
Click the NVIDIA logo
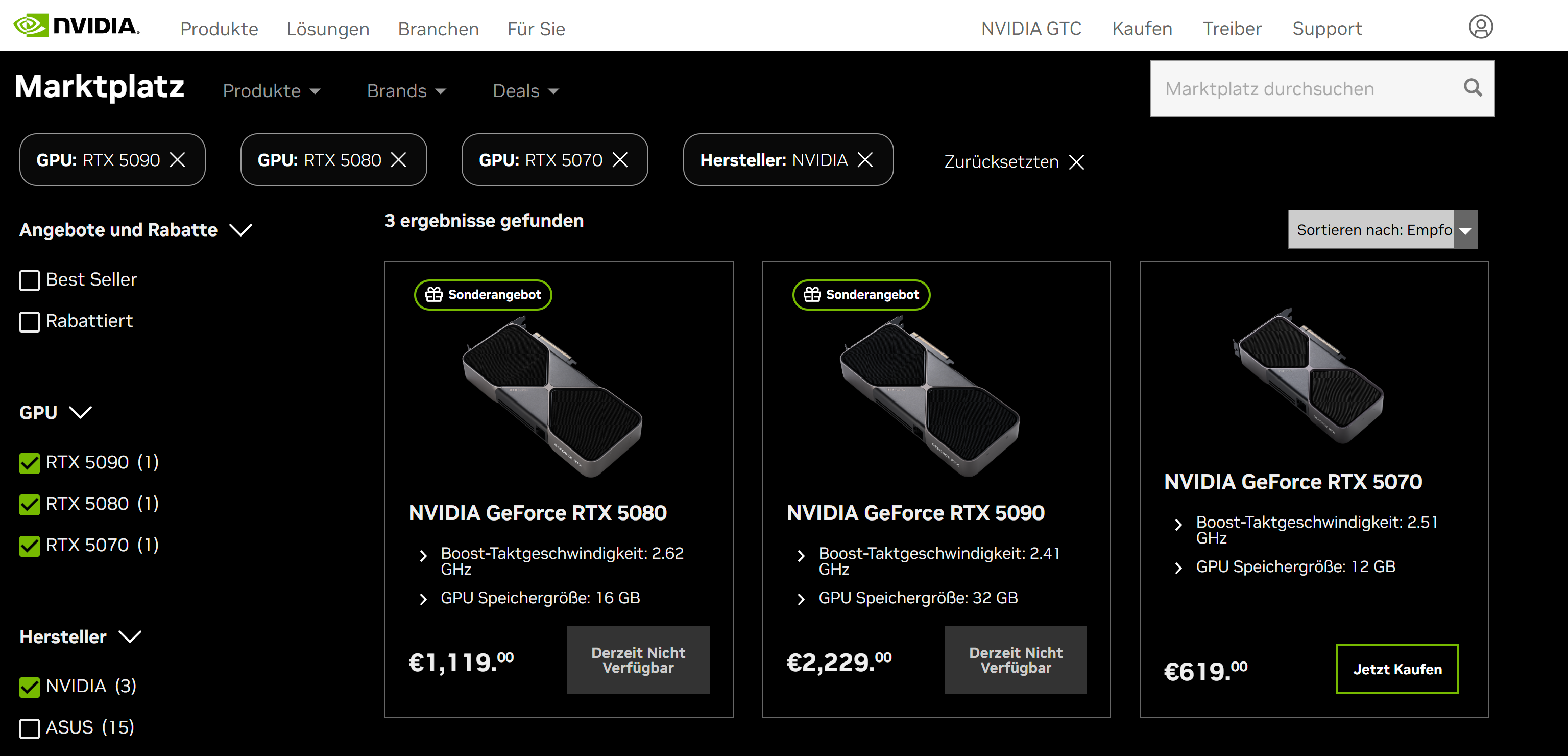click(77, 26)
